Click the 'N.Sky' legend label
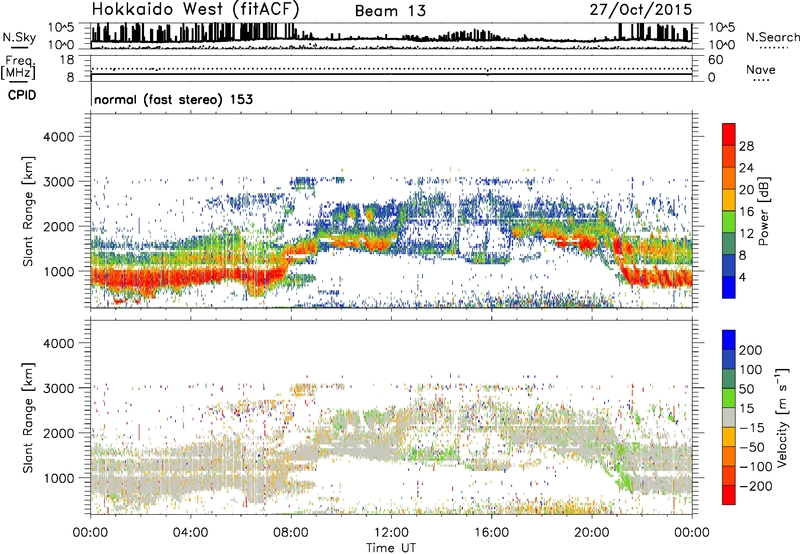Screen dimensions: 800x554 click(x=19, y=37)
